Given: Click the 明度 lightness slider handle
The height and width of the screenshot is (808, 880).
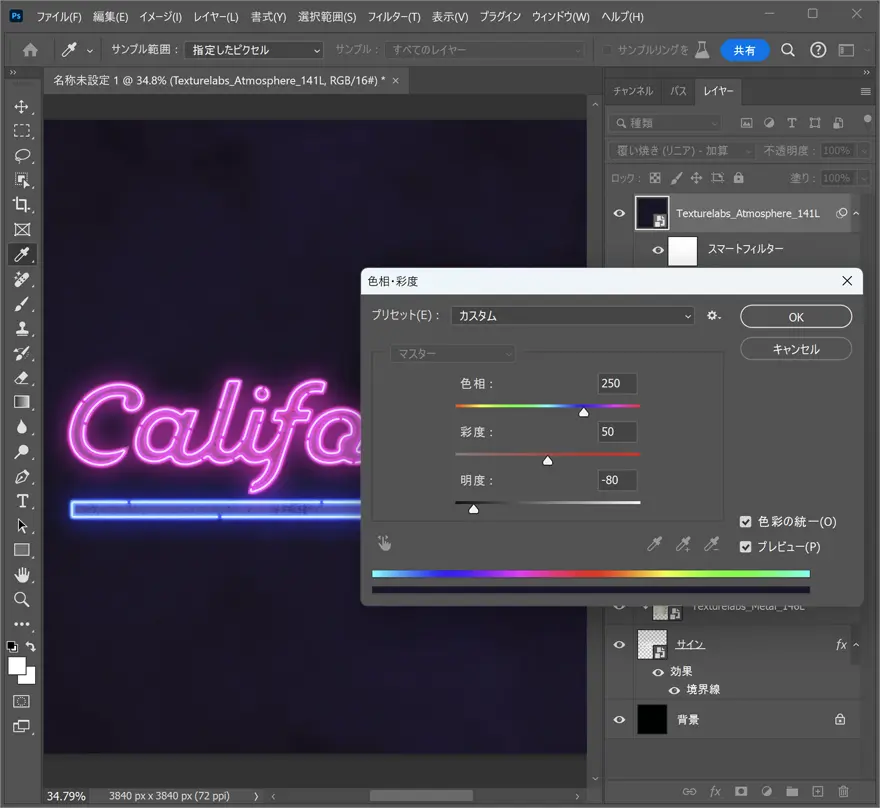Looking at the screenshot, I should (474, 509).
